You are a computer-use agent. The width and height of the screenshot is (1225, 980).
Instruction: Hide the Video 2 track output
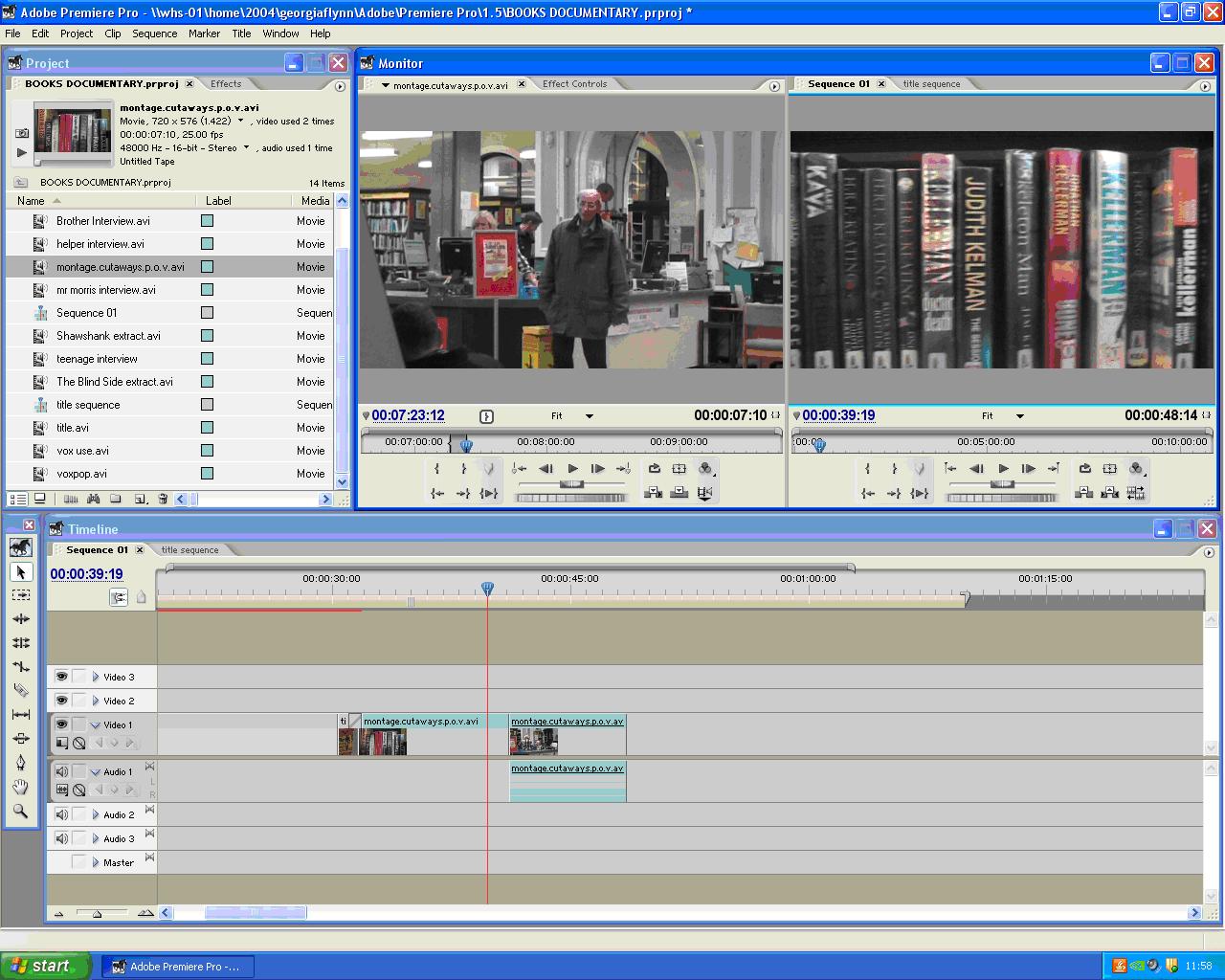(x=61, y=700)
